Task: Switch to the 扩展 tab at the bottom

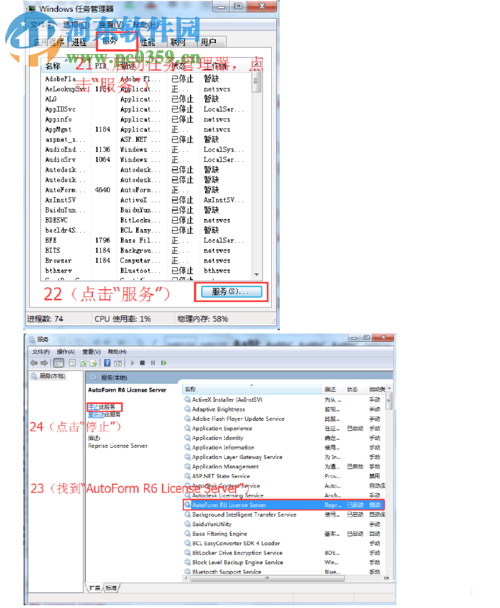Action: click(95, 588)
